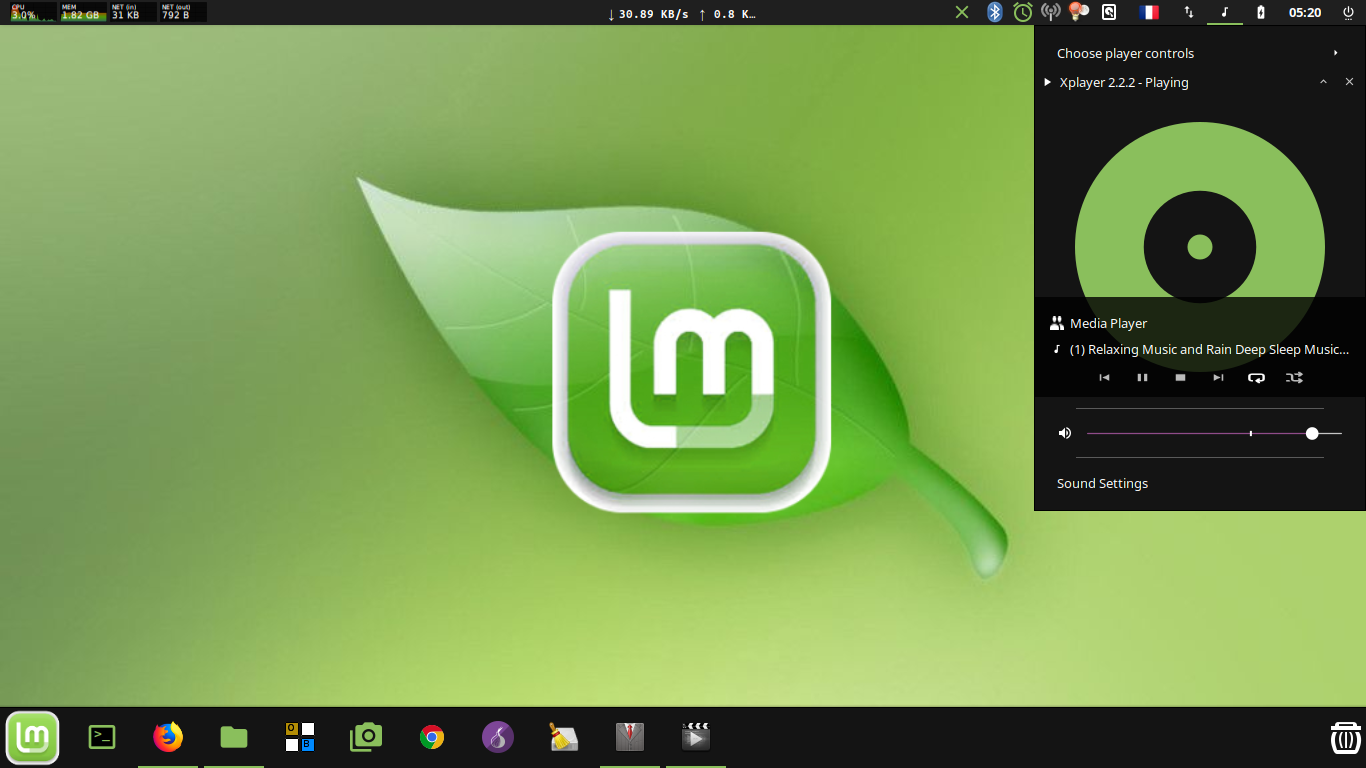This screenshot has width=1366, height=768.
Task: Toggle repeat mode in player controls
Action: click(1256, 377)
